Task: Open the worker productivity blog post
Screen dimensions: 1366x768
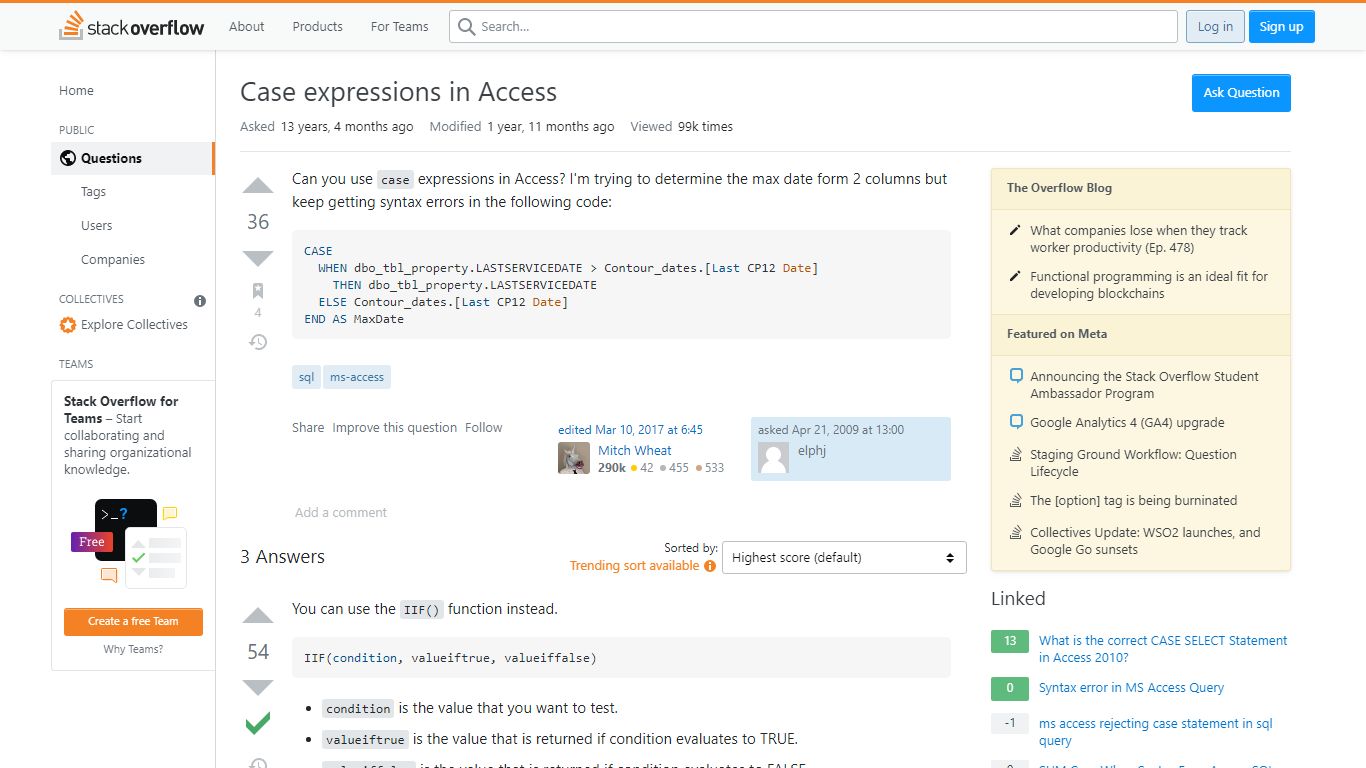Action: [1139, 239]
